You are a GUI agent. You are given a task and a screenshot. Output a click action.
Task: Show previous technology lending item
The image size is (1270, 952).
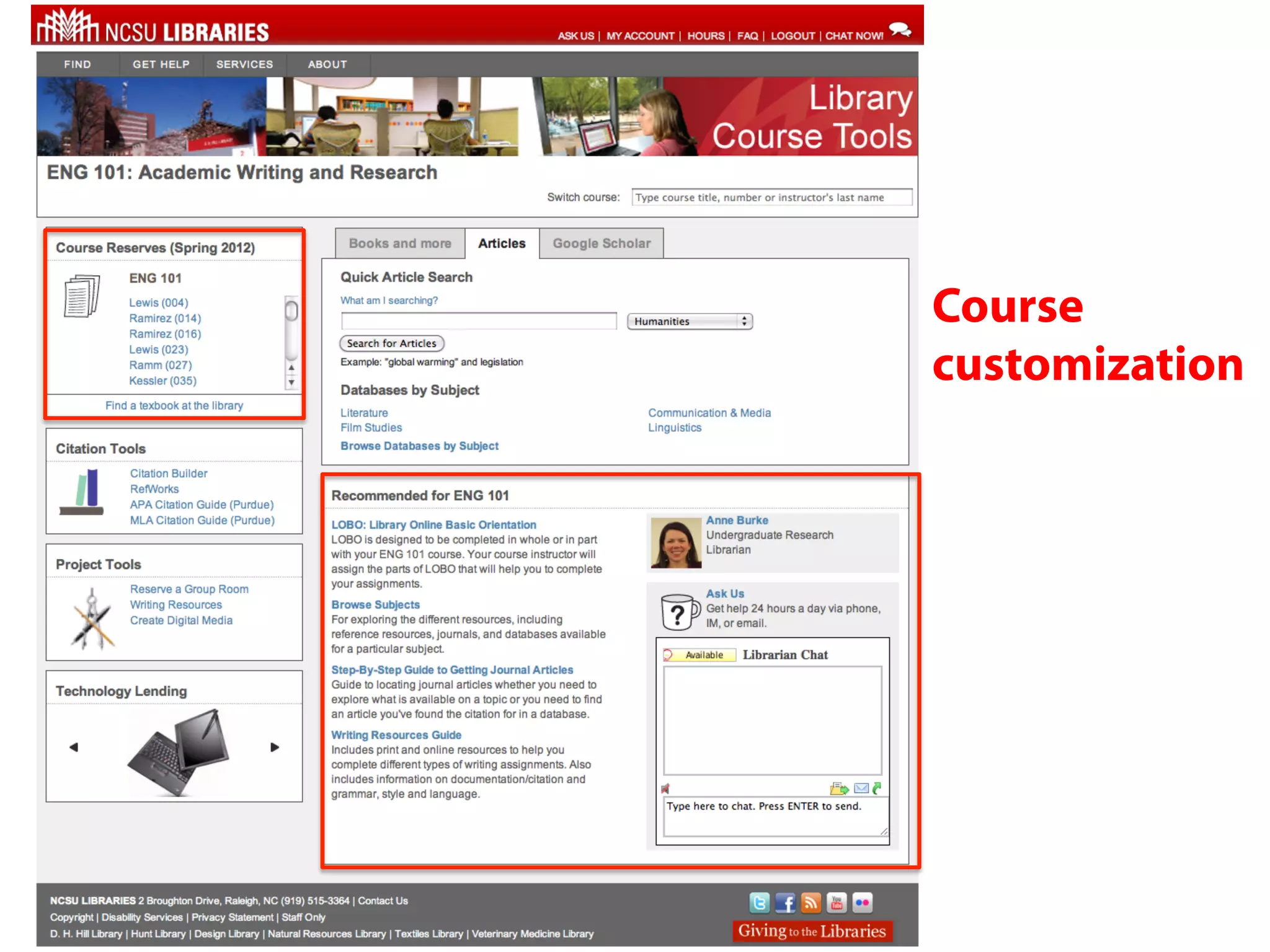(74, 747)
